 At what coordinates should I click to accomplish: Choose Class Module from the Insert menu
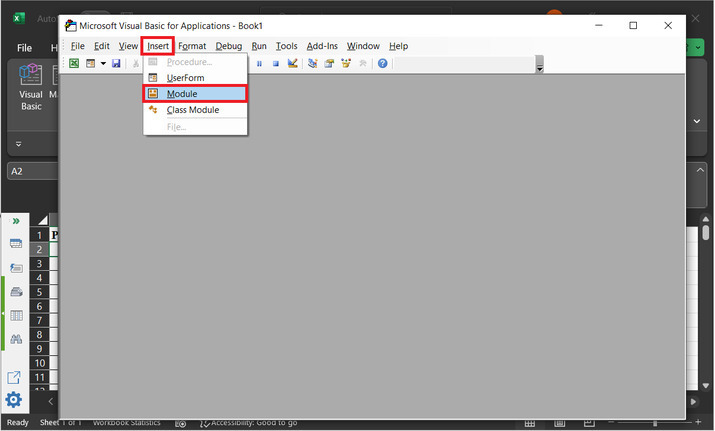[195, 110]
